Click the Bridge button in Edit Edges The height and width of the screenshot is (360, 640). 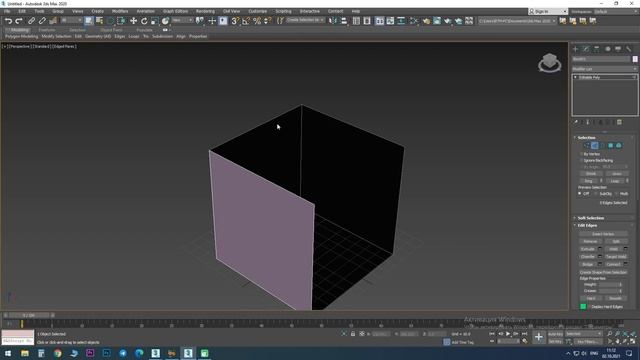coord(588,264)
